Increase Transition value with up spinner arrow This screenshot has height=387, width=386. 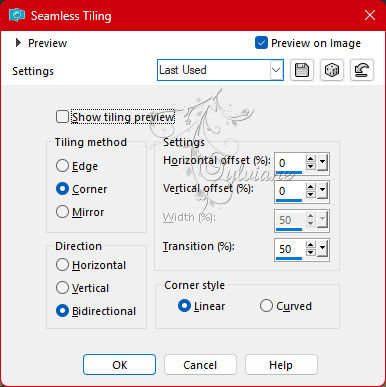click(311, 245)
